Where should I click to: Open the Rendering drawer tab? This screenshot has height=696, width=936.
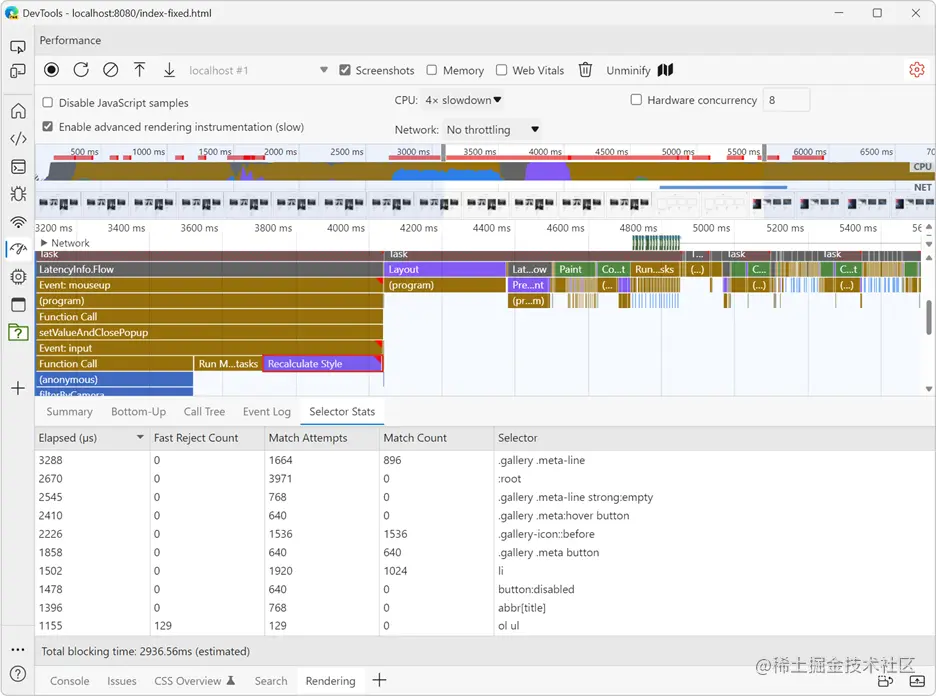click(x=330, y=681)
